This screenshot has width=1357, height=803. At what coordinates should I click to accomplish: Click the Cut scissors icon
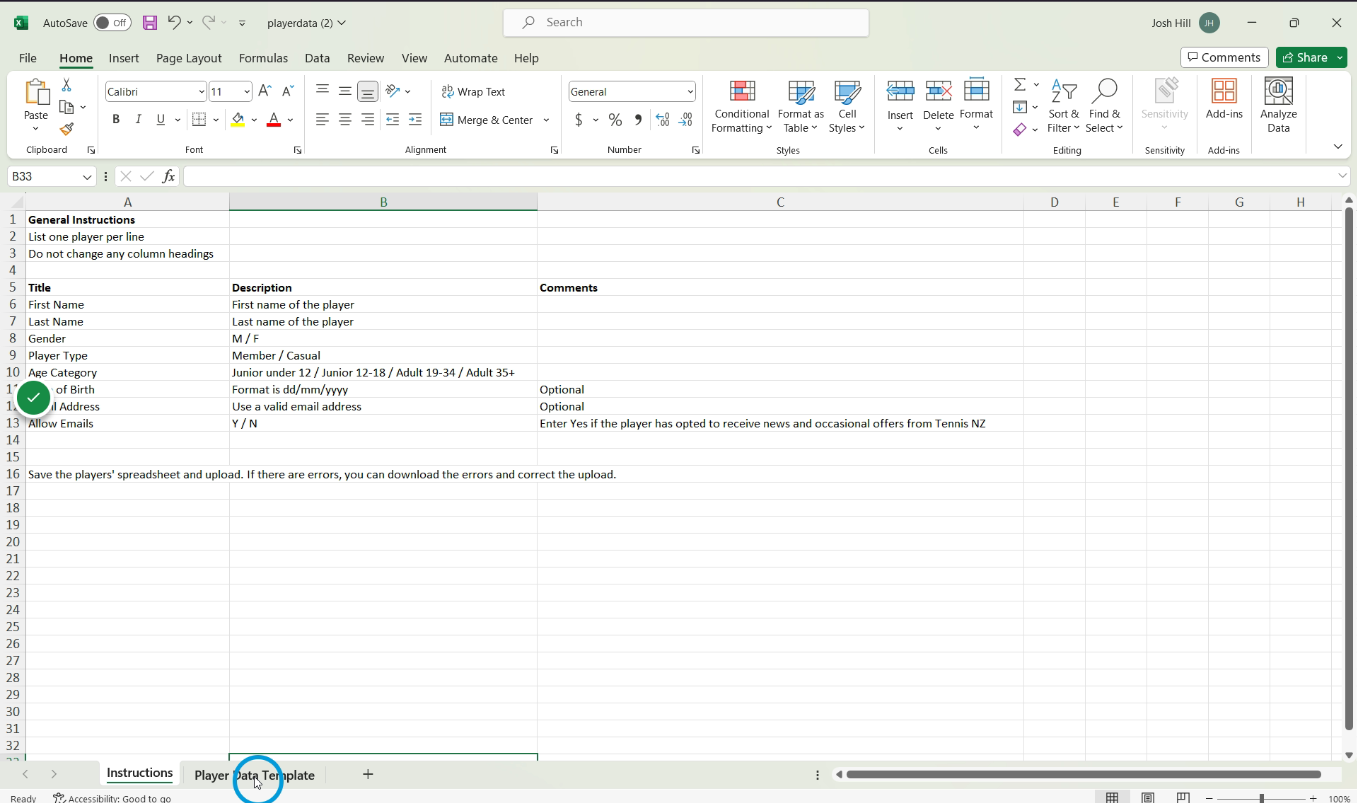pyautogui.click(x=67, y=86)
